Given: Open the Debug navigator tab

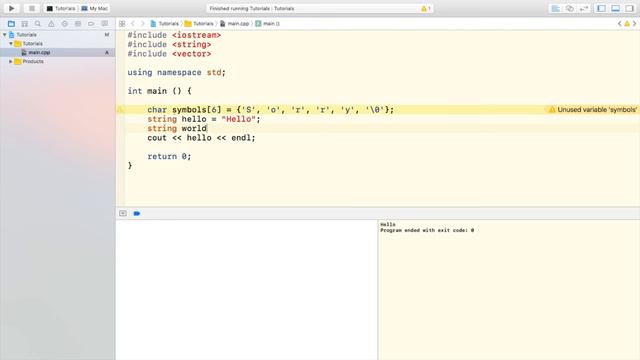Looking at the screenshot, I should pos(78,24).
